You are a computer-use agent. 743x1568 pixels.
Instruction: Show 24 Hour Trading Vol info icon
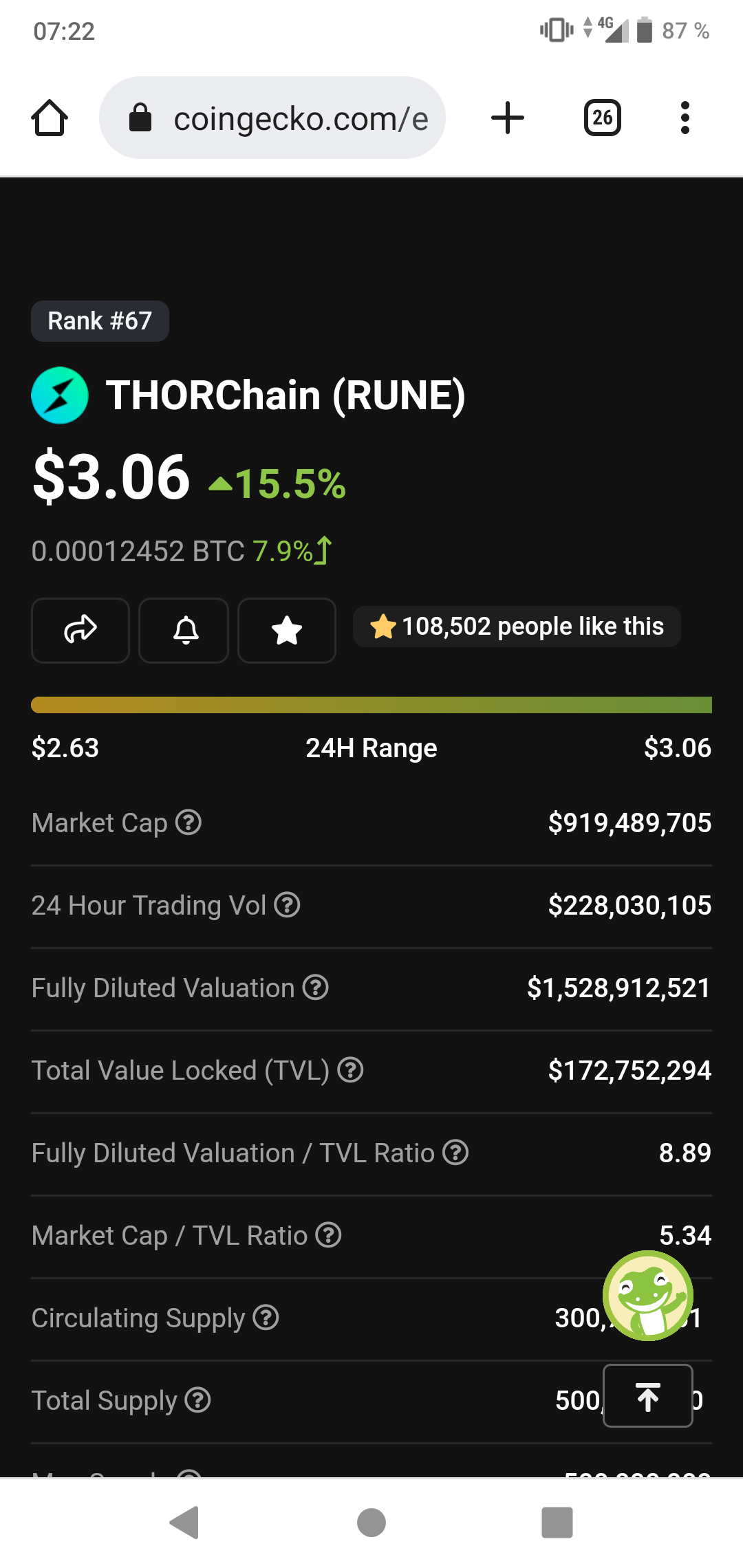287,905
